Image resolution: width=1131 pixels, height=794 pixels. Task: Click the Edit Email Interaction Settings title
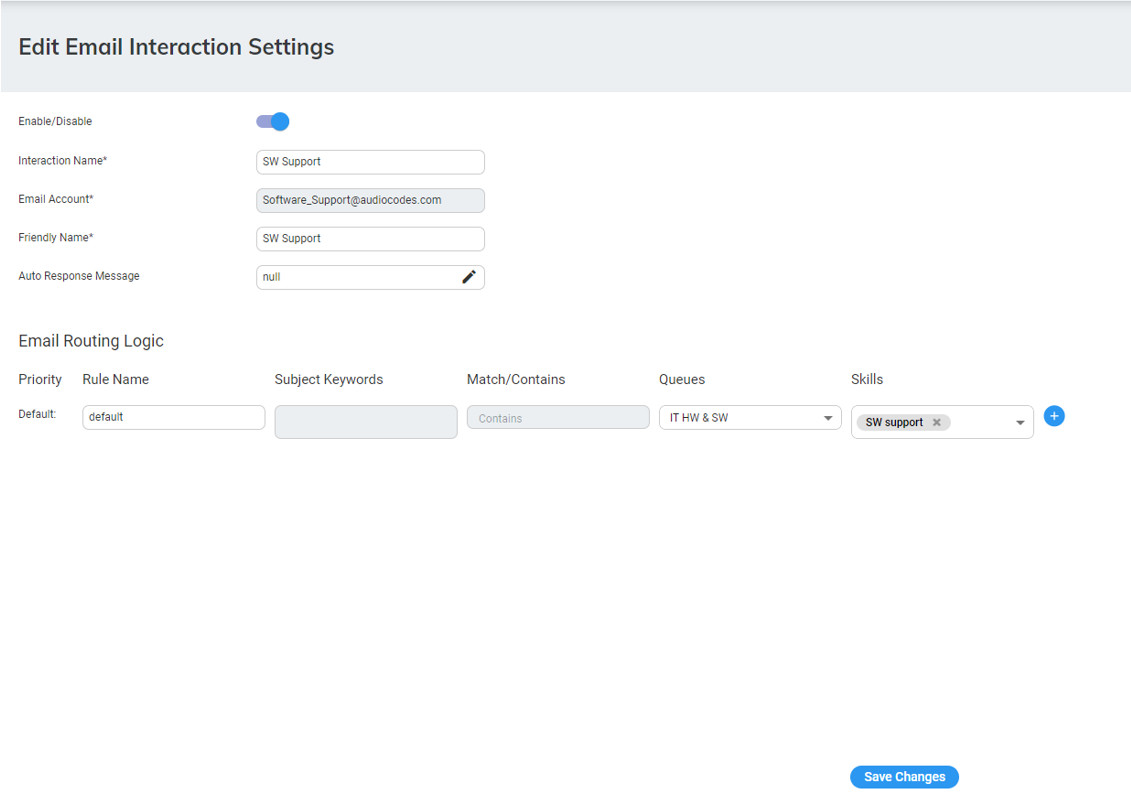click(x=176, y=47)
